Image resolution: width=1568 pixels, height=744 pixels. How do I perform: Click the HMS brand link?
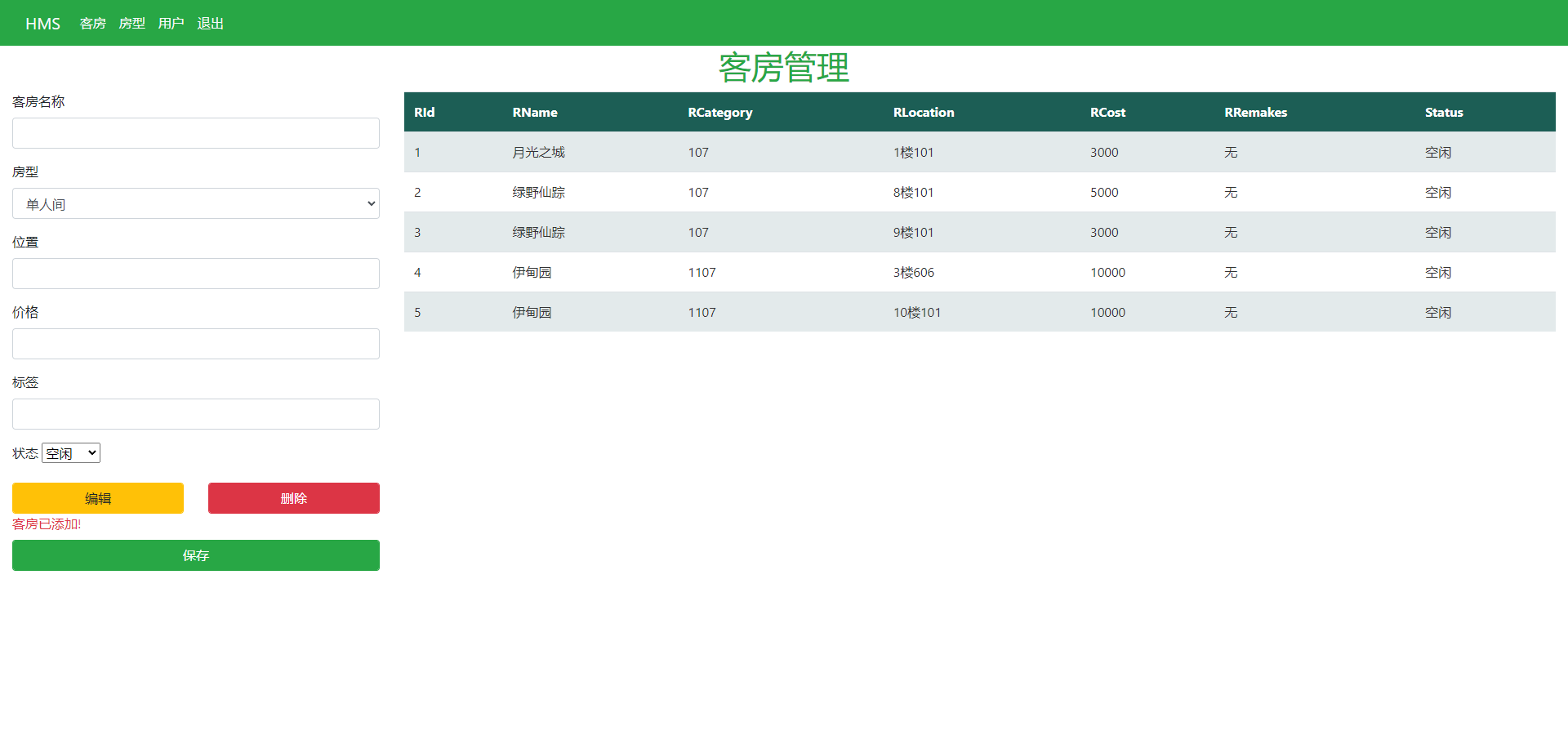pos(42,24)
